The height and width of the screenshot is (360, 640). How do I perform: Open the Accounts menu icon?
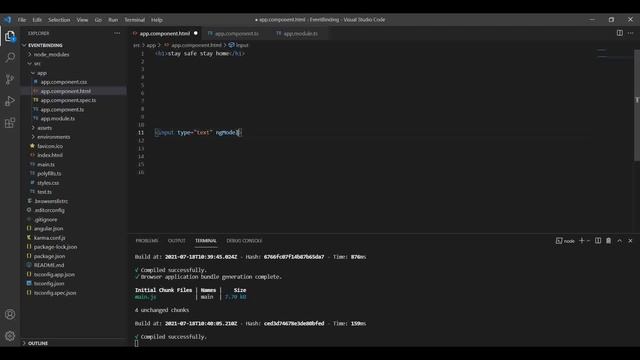(x=10, y=314)
